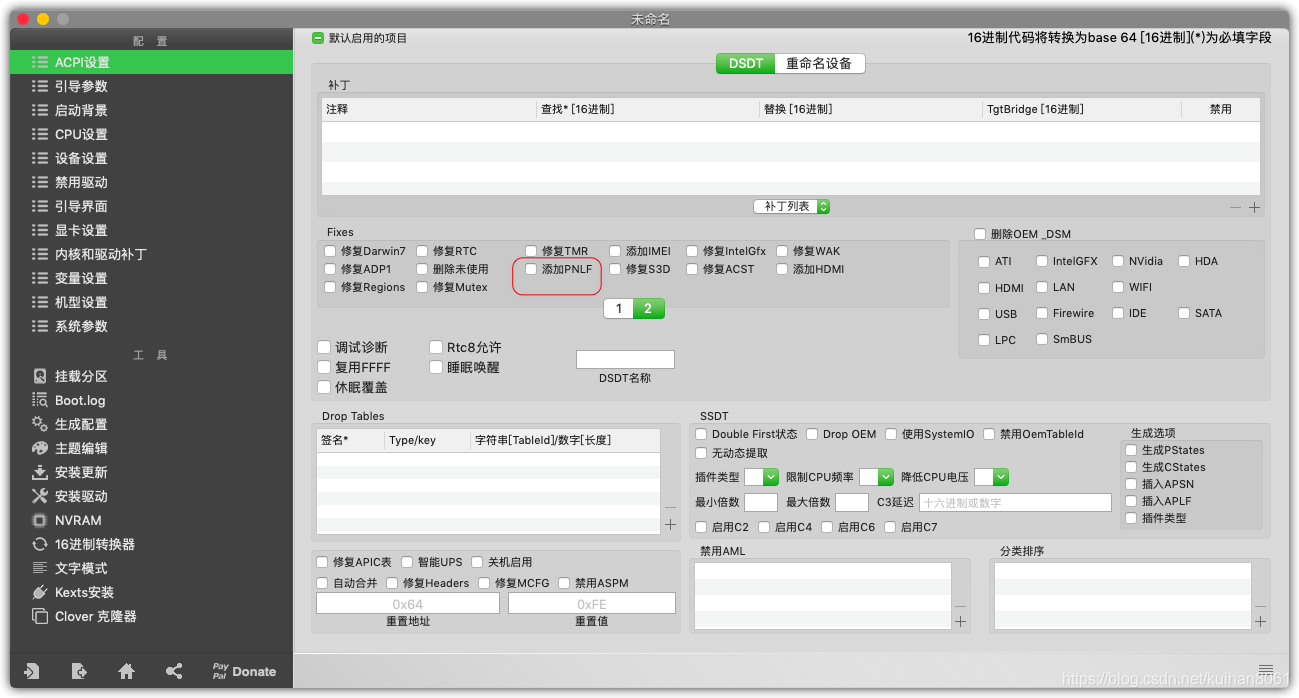The width and height of the screenshot is (1299, 698).
Task: Add entry to 禁用AML list
Action: pyautogui.click(x=960, y=621)
